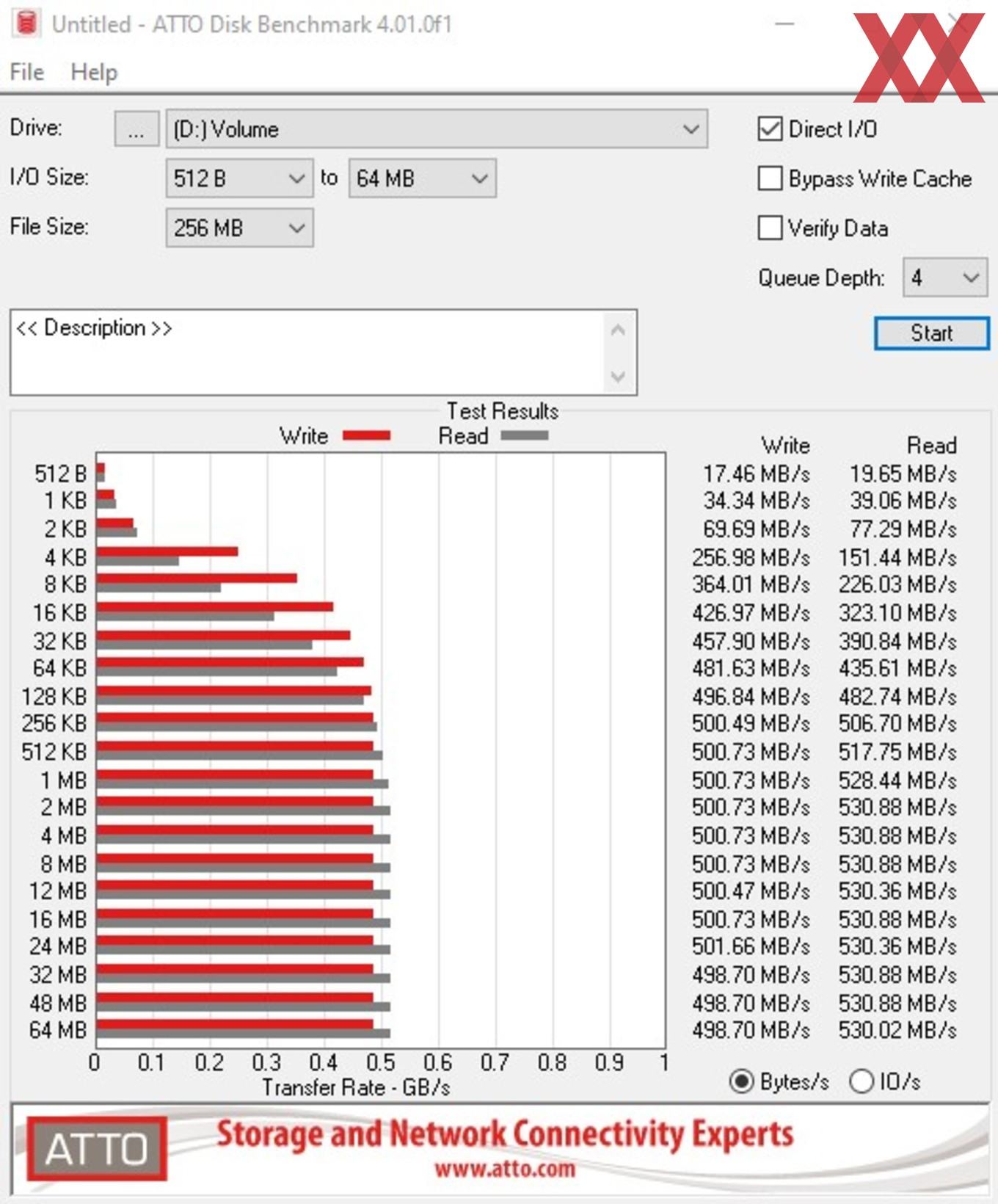The height and width of the screenshot is (1204, 998).
Task: Click write value 500.47 MB/s
Action: 751,891
